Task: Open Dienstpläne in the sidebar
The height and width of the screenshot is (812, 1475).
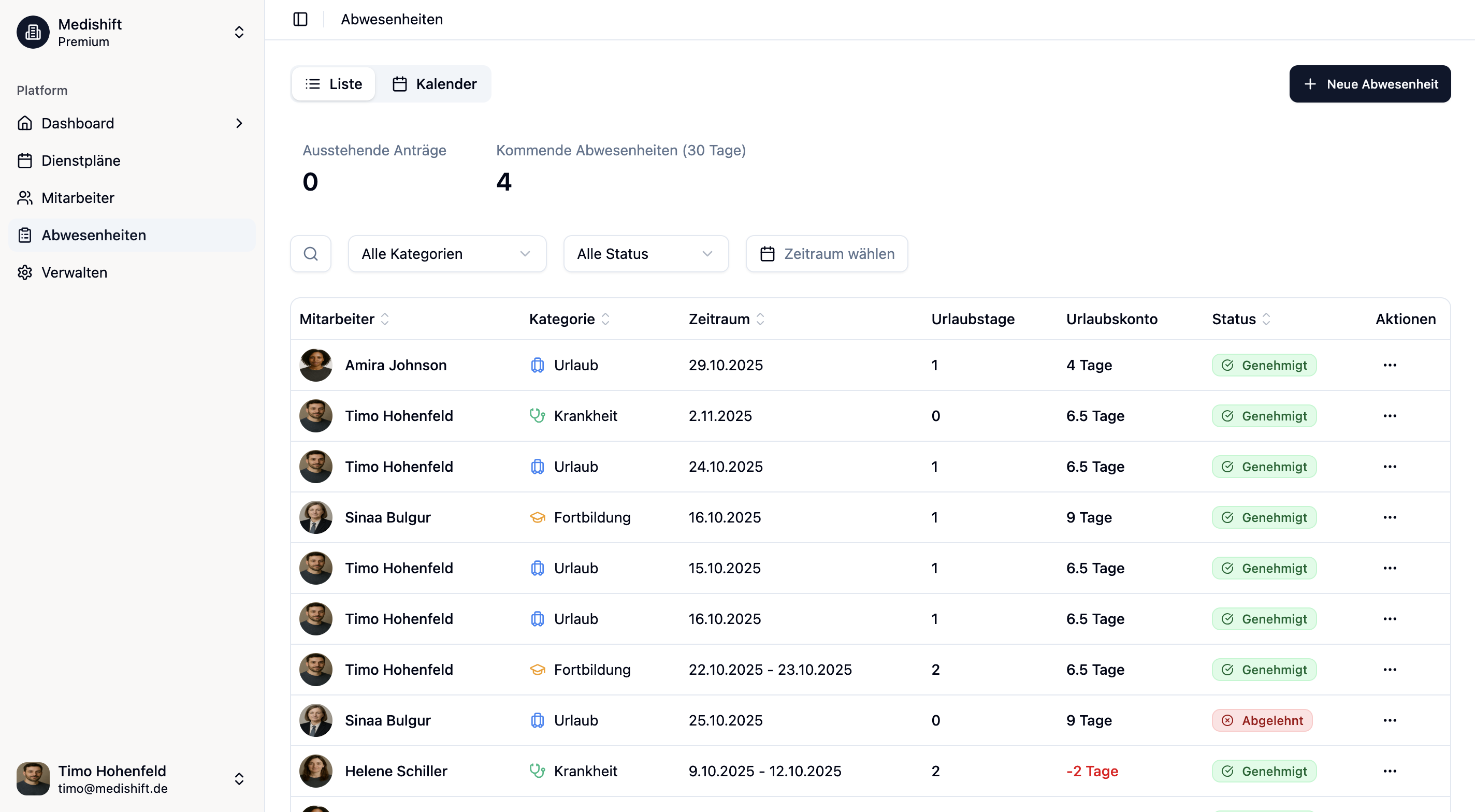Action: [81, 161]
